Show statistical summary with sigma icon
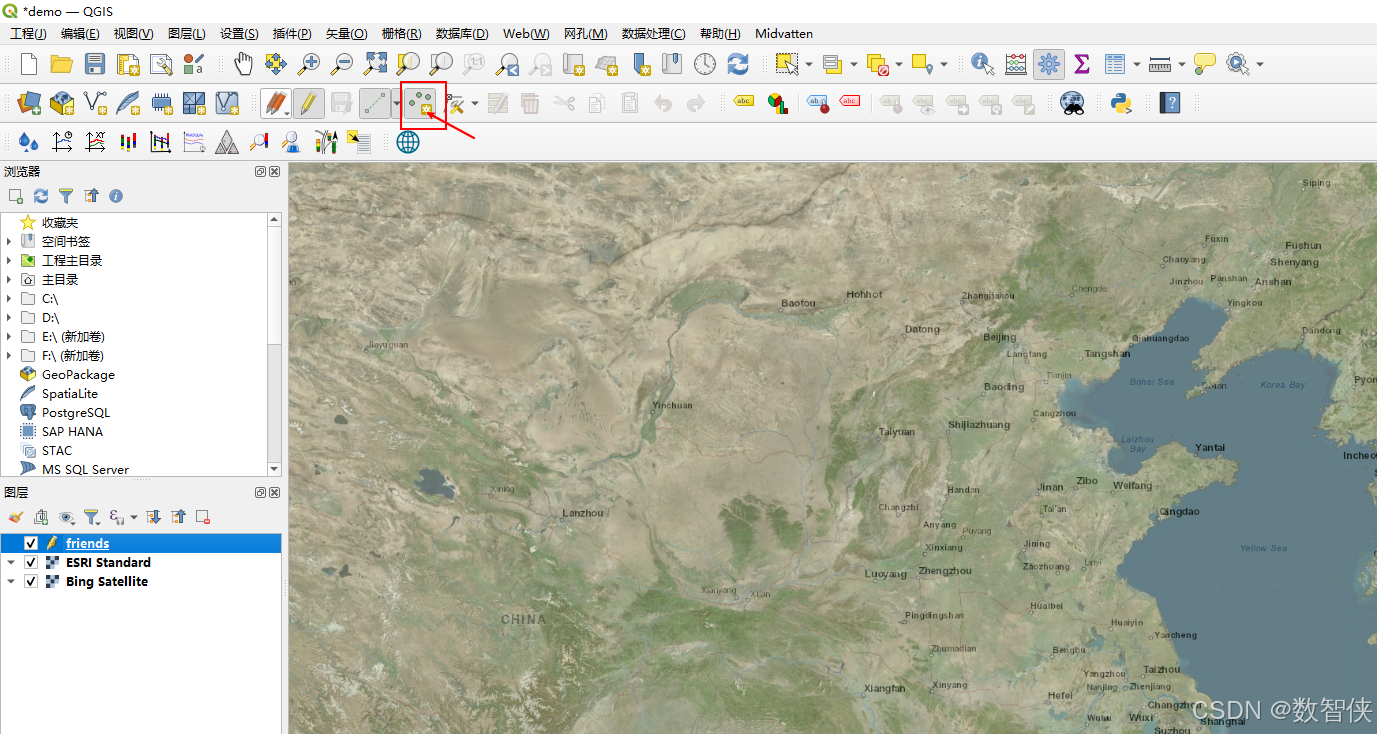Image resolution: width=1377 pixels, height=734 pixels. pyautogui.click(x=1081, y=64)
